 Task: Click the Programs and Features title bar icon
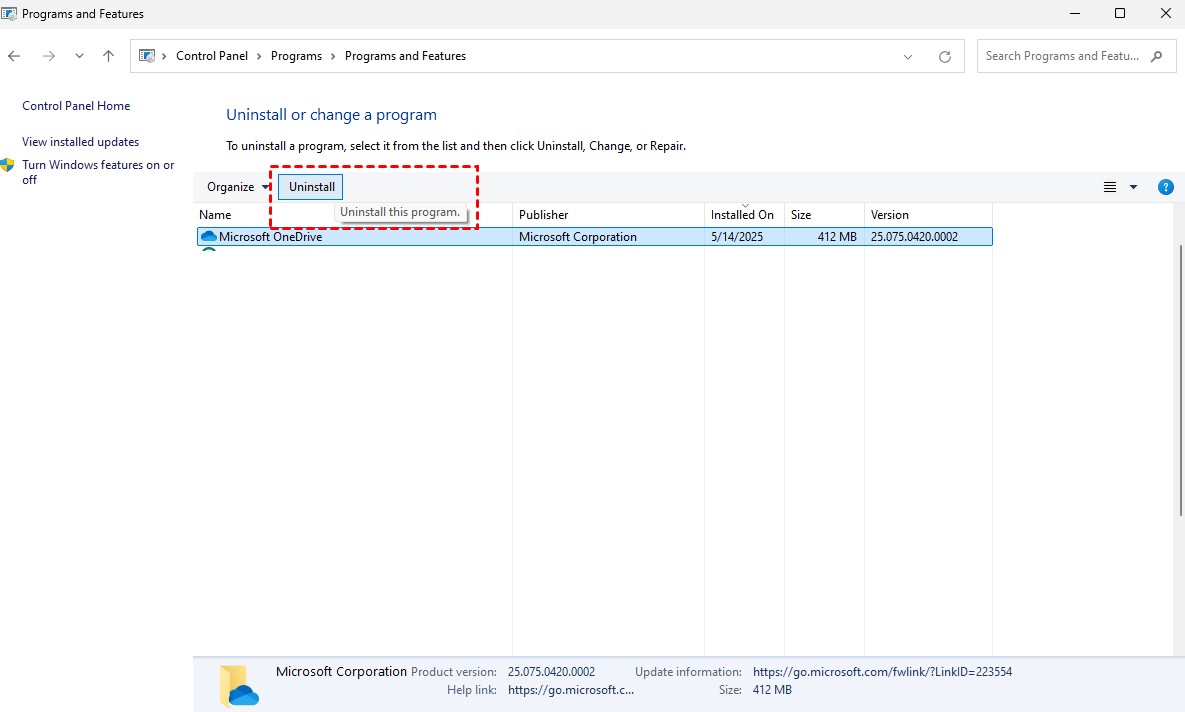coord(9,14)
